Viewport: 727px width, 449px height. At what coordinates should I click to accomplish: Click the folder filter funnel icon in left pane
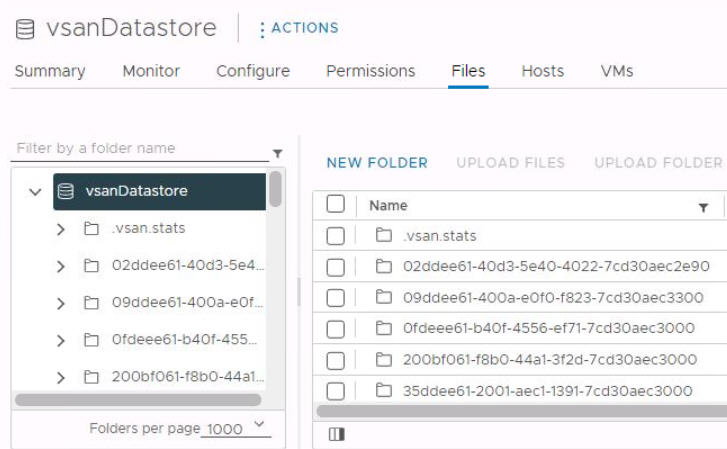point(277,153)
